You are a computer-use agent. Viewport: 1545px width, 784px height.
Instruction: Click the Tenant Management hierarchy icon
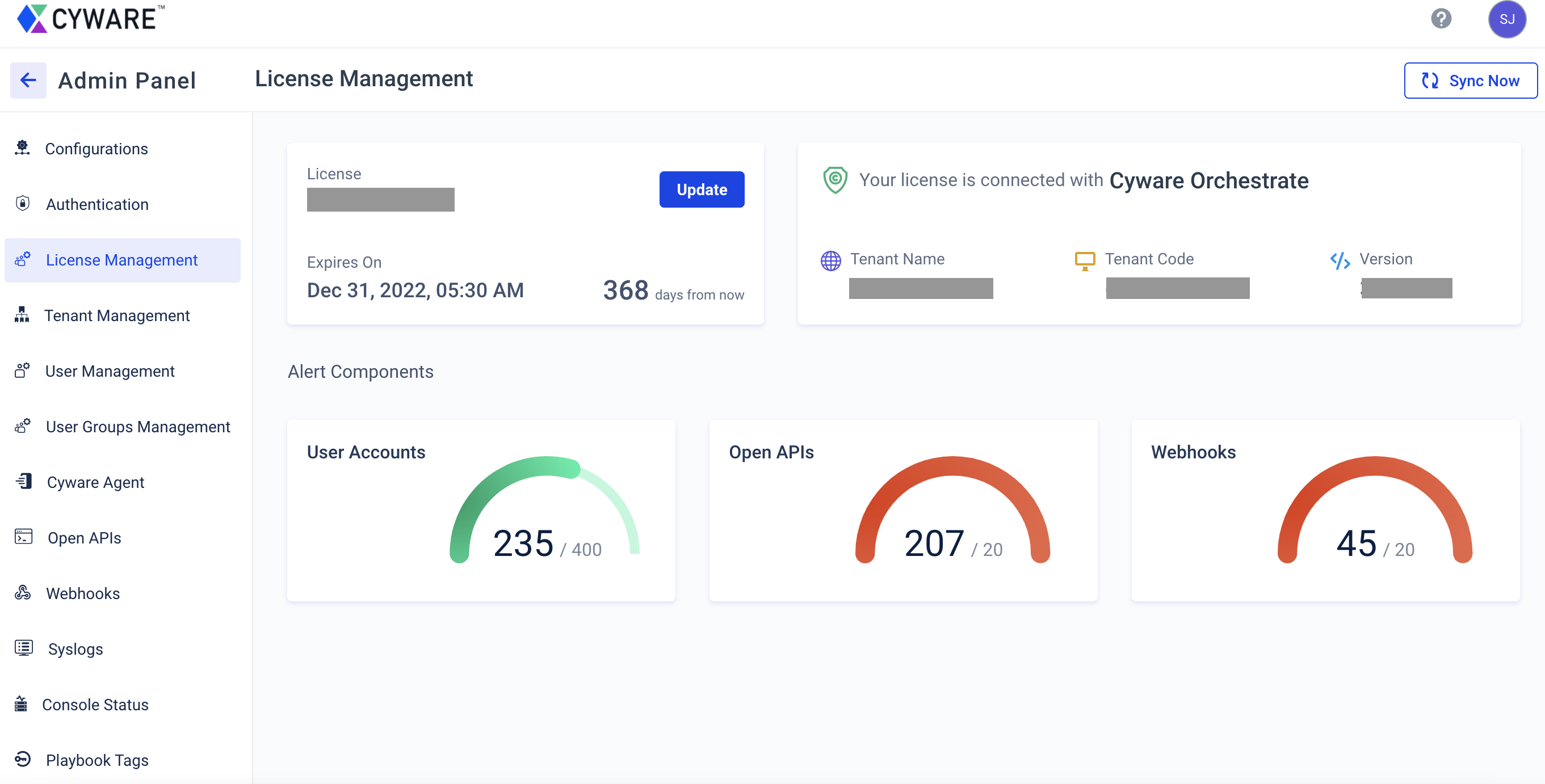[x=22, y=315]
